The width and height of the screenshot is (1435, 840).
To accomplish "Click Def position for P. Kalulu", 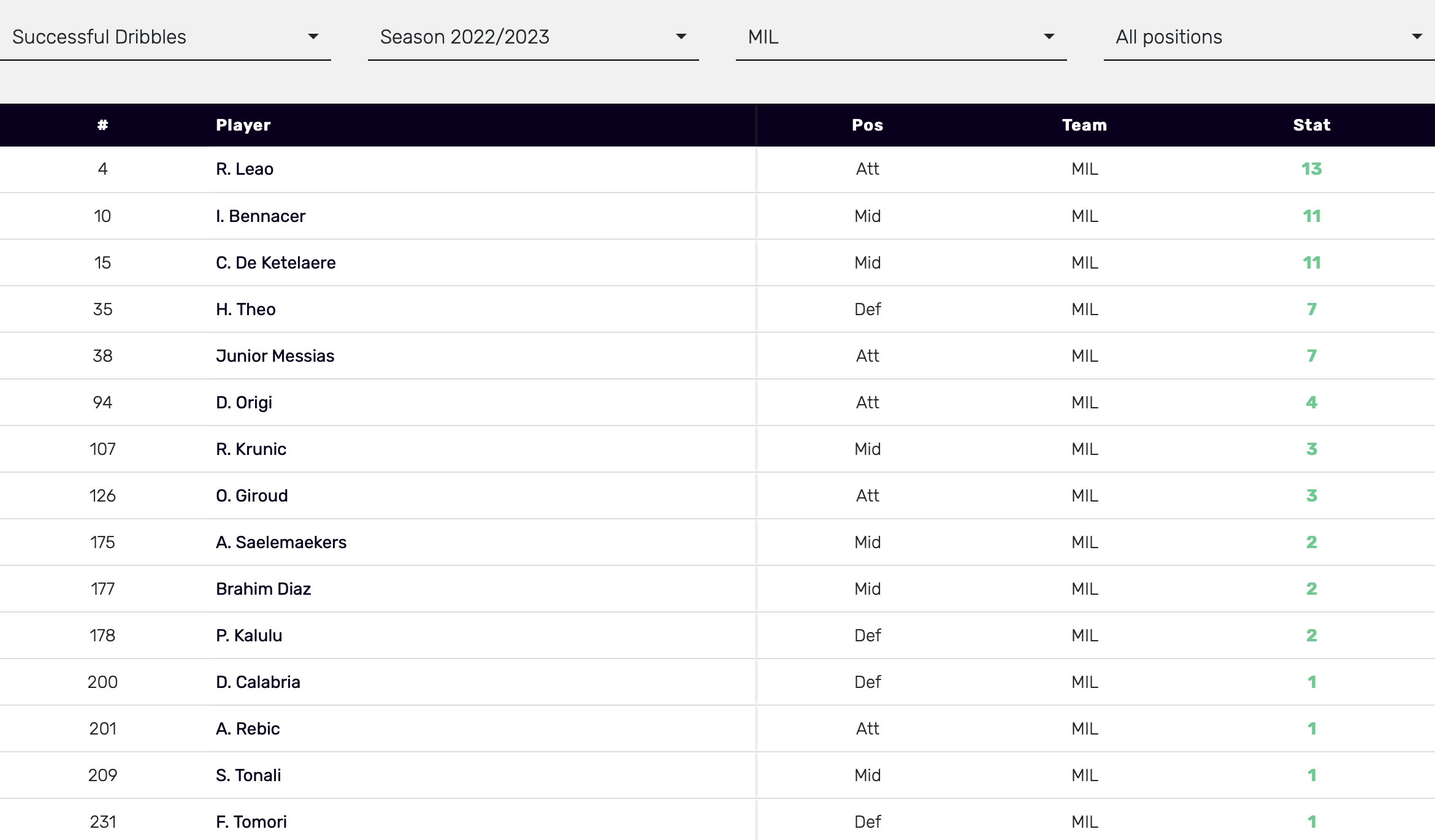I will [867, 635].
